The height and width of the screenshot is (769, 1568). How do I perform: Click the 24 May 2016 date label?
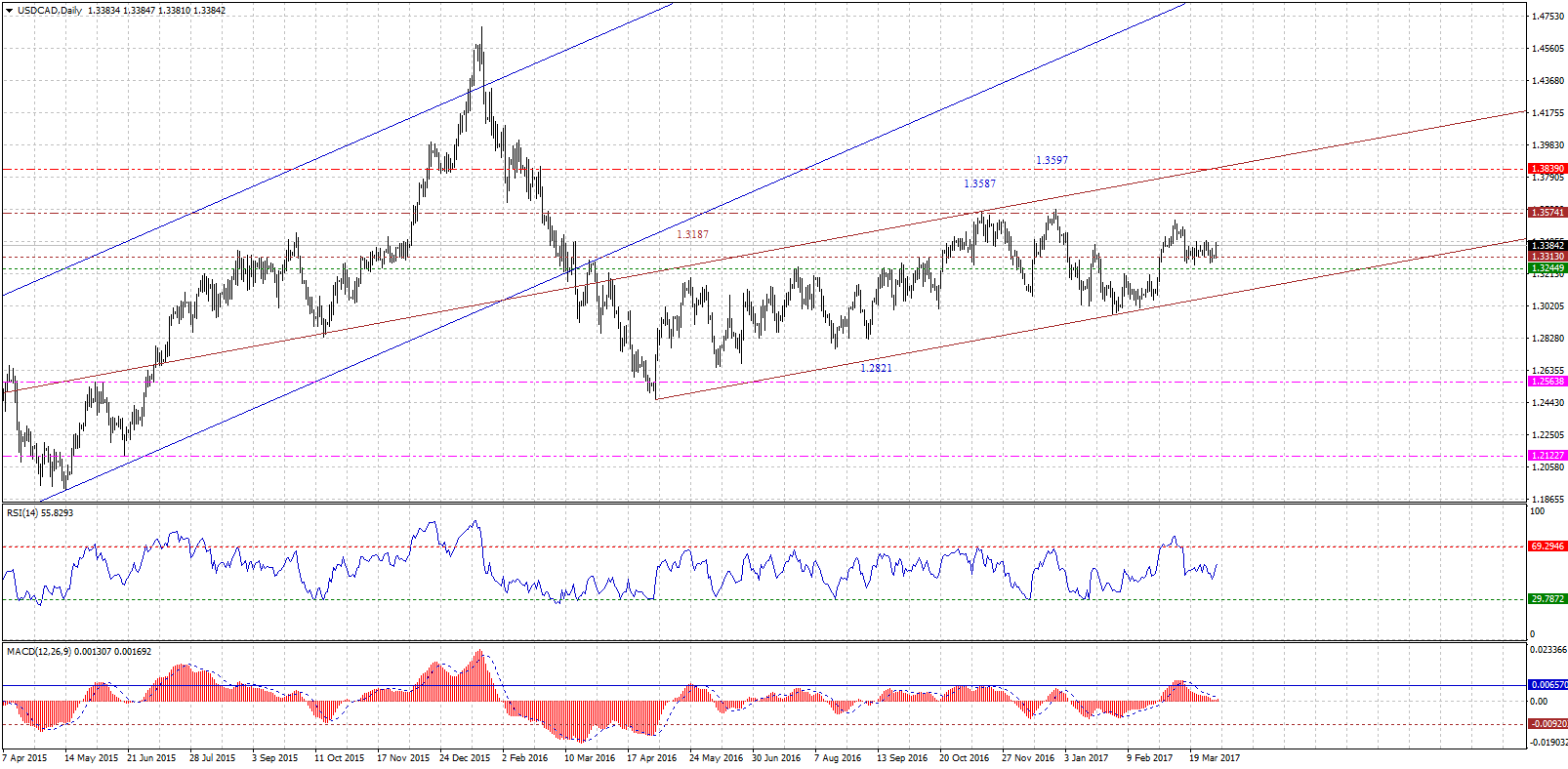[716, 757]
